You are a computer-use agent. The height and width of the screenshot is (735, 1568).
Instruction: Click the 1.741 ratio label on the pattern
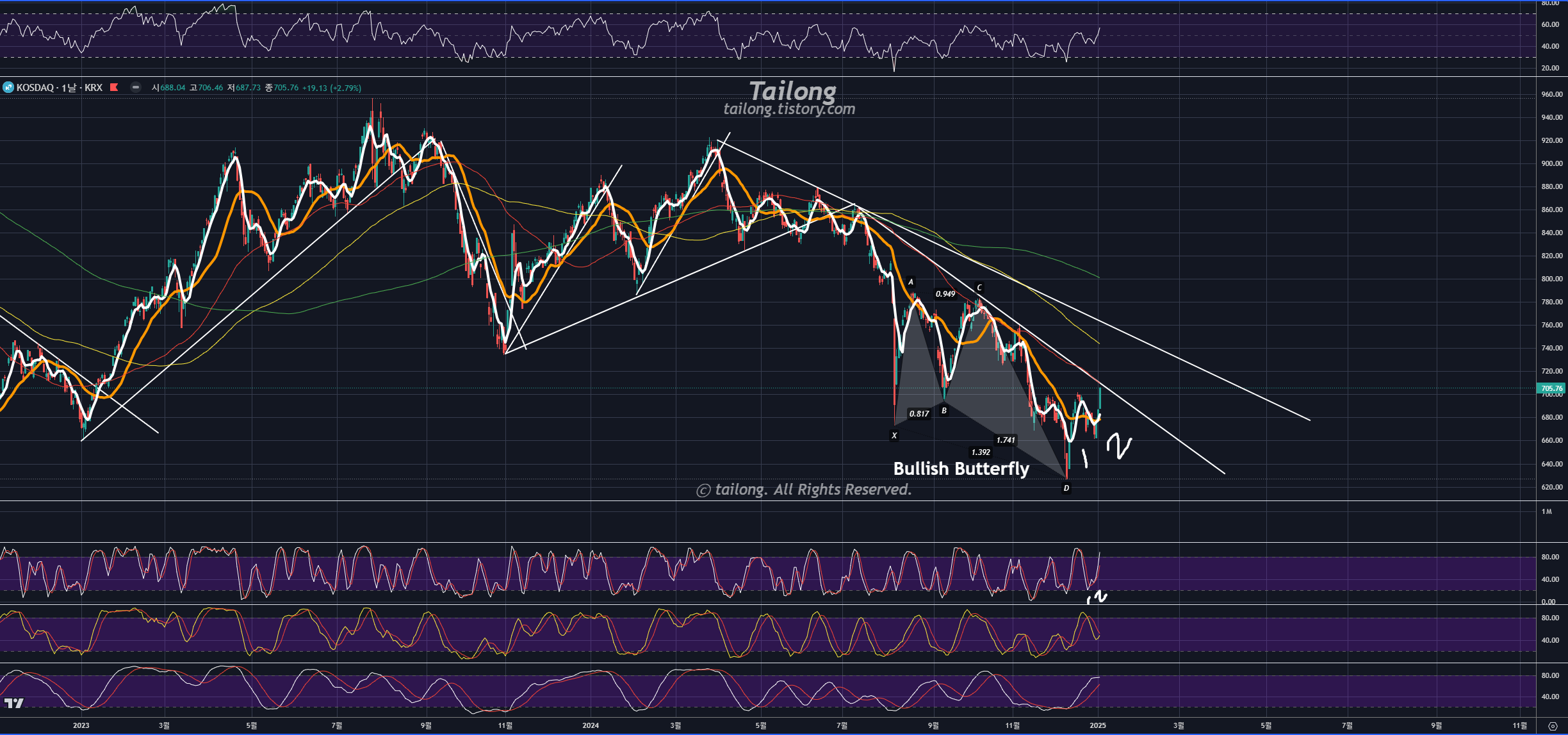point(1006,440)
